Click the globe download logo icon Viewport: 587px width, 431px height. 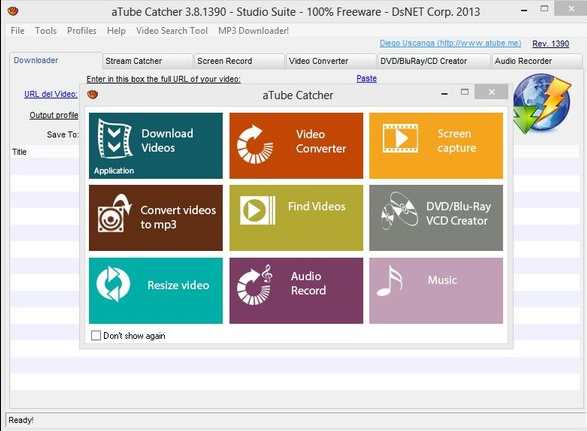(x=541, y=104)
